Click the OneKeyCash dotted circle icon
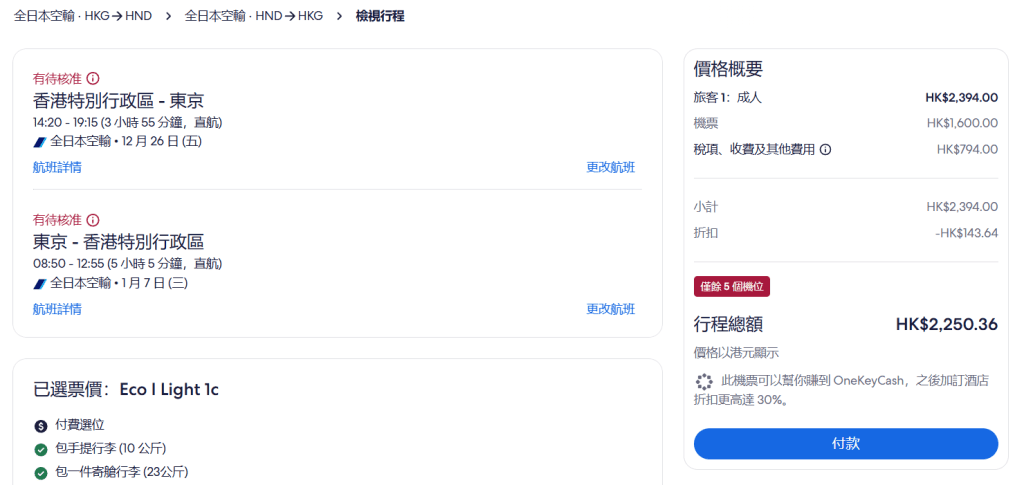The width and height of the screenshot is (1024, 485). (x=704, y=382)
